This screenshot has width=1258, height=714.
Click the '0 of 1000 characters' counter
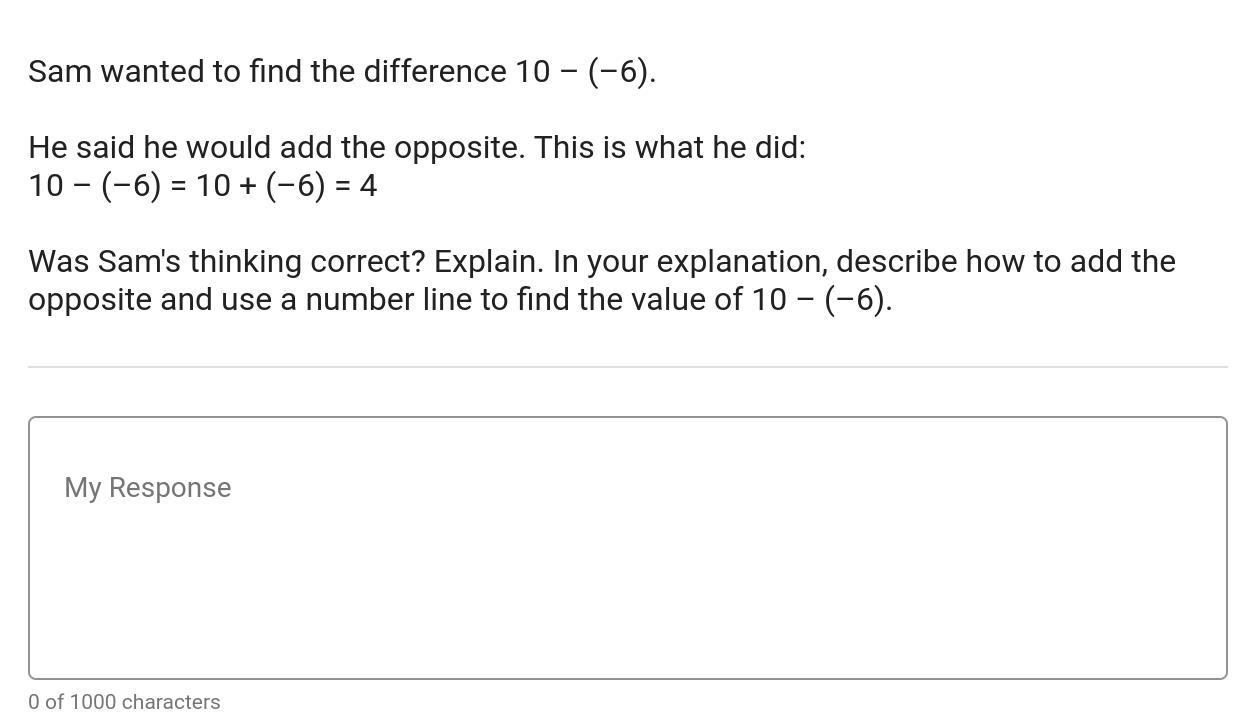pos(124,702)
